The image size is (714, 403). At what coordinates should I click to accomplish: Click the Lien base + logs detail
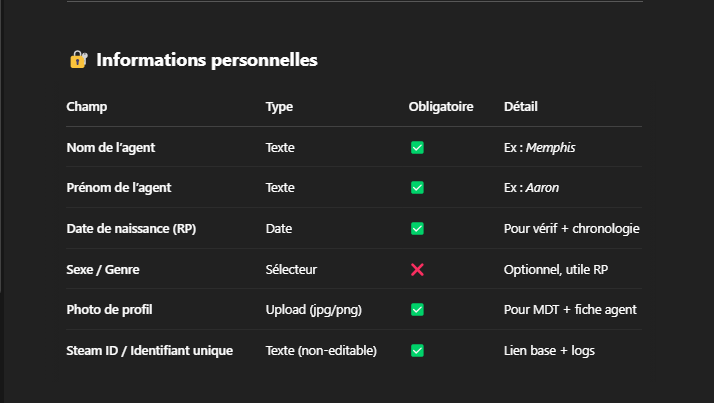click(551, 350)
